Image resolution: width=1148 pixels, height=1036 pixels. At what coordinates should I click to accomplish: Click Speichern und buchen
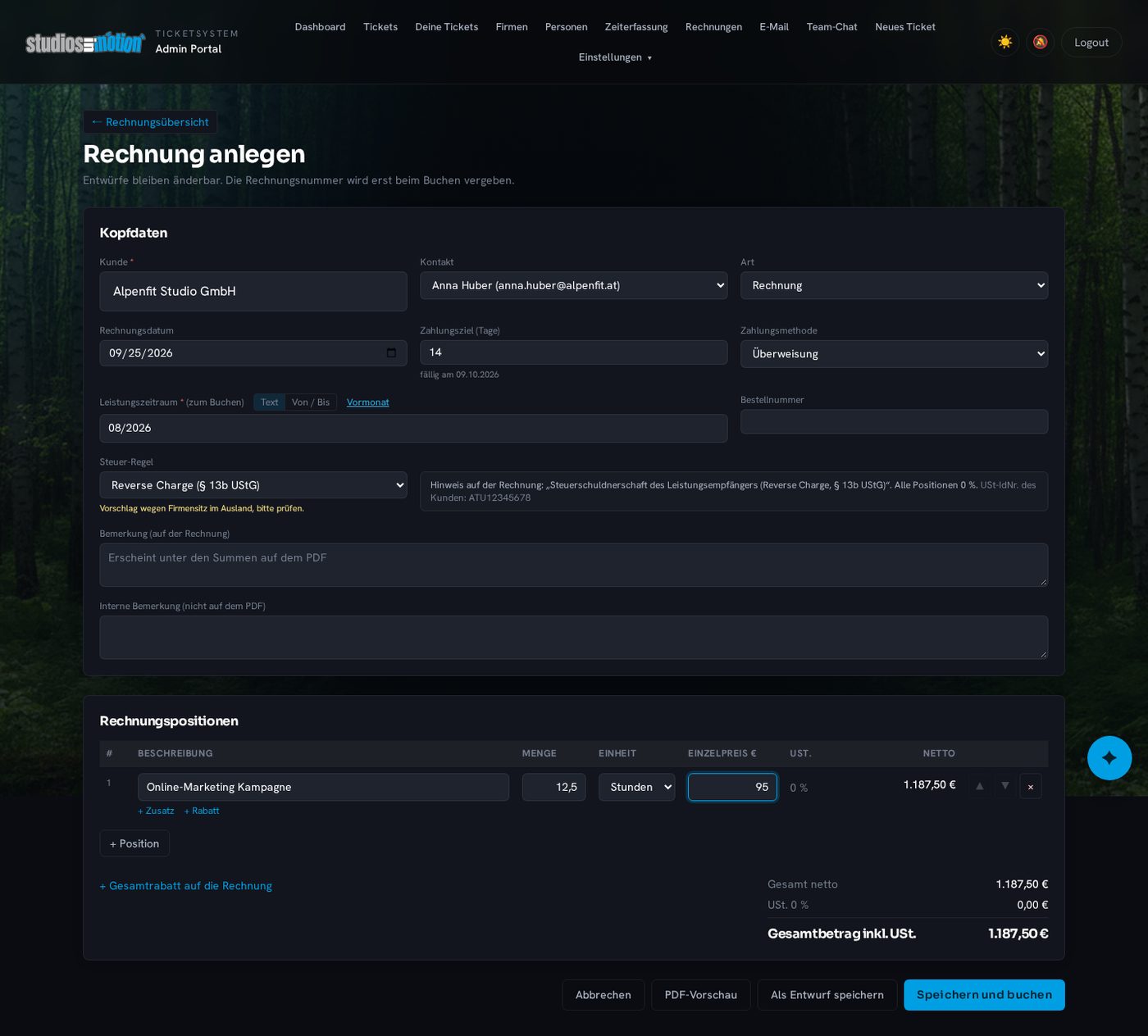point(984,995)
